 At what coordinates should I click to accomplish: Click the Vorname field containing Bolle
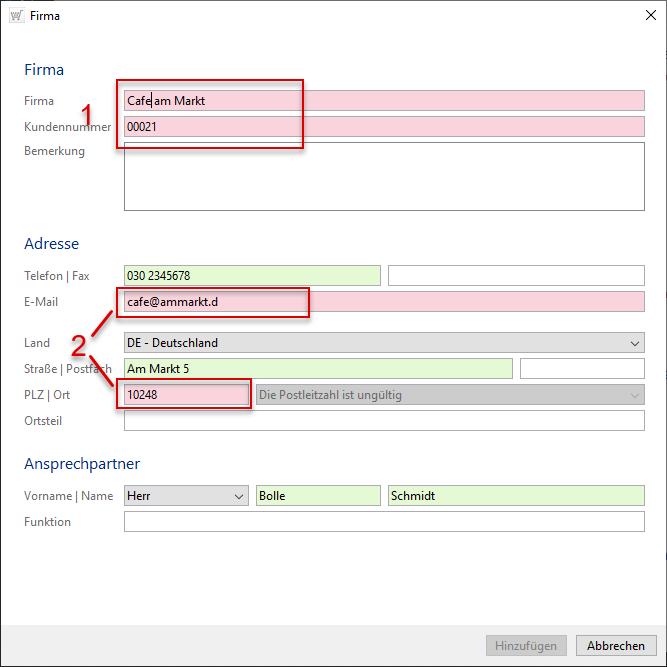pos(318,496)
